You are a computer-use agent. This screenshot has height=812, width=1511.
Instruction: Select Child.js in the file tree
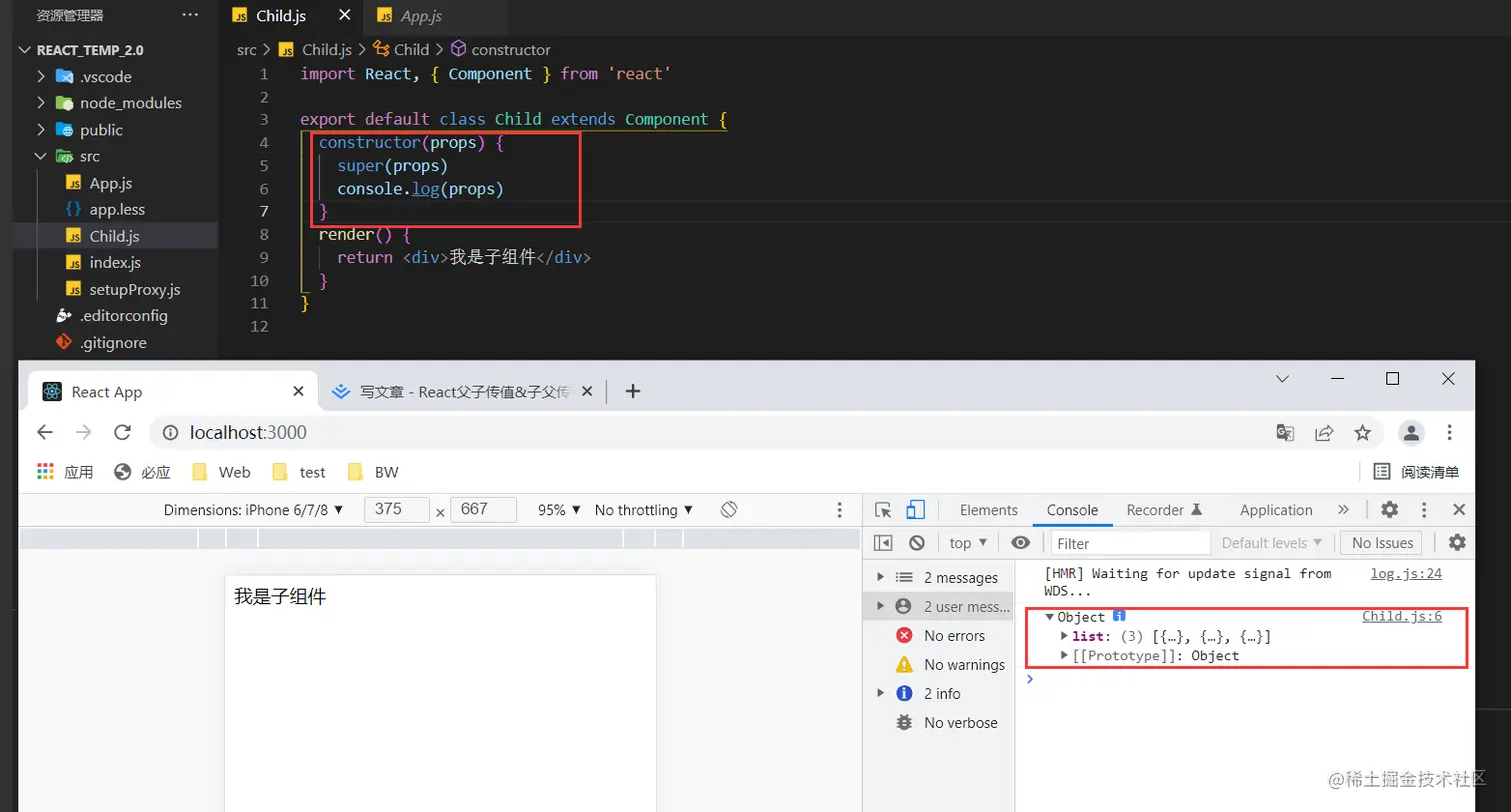pyautogui.click(x=115, y=236)
